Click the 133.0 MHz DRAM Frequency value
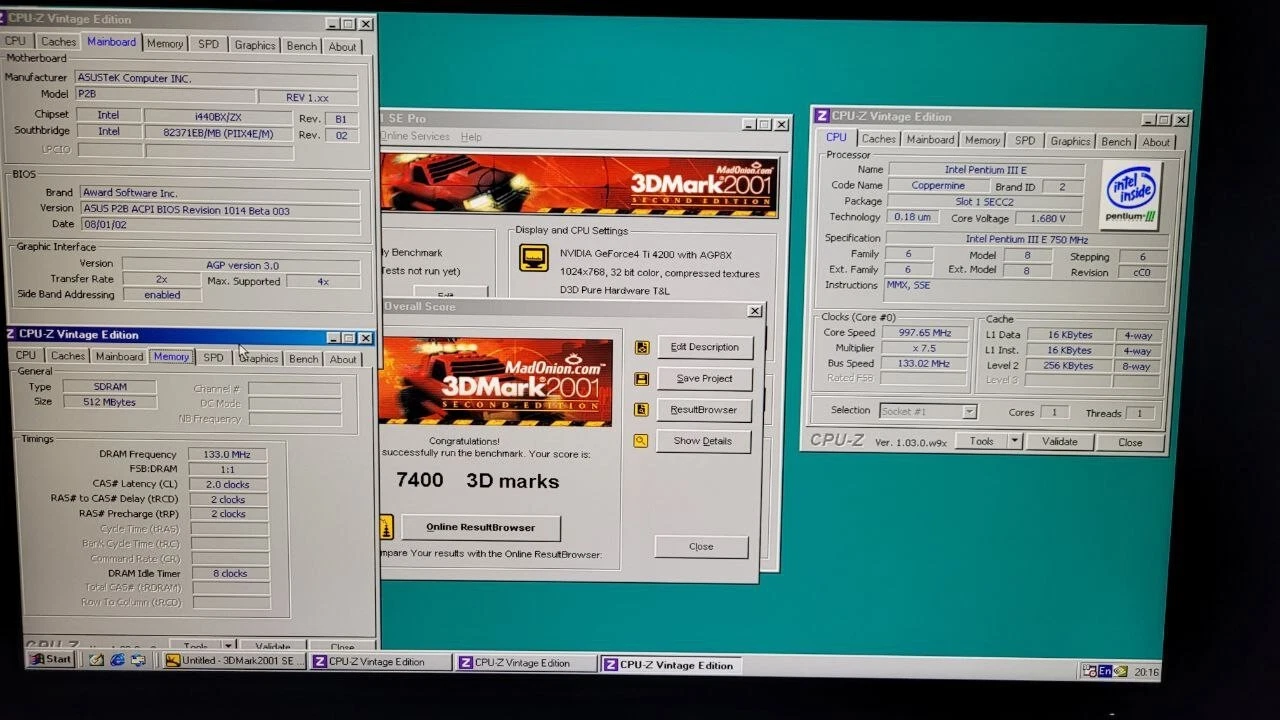 point(230,454)
